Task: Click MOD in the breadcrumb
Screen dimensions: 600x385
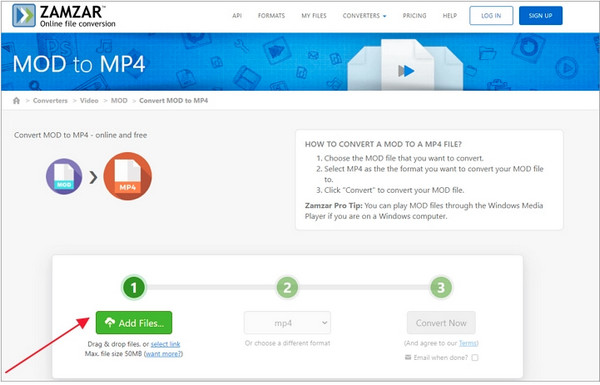Action: 119,101
